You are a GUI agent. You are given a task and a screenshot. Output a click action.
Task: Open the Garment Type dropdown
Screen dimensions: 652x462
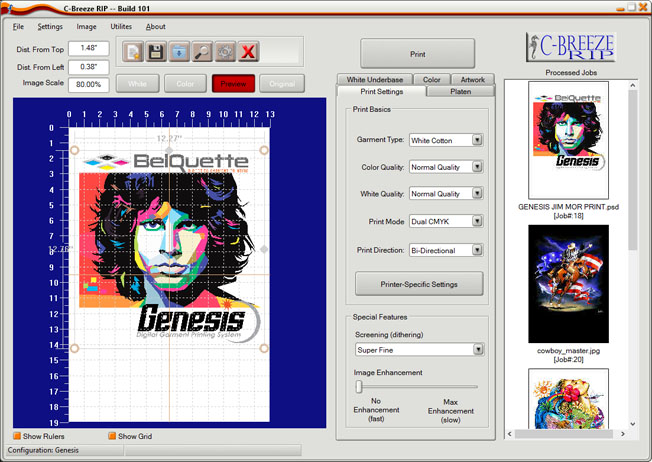477,140
